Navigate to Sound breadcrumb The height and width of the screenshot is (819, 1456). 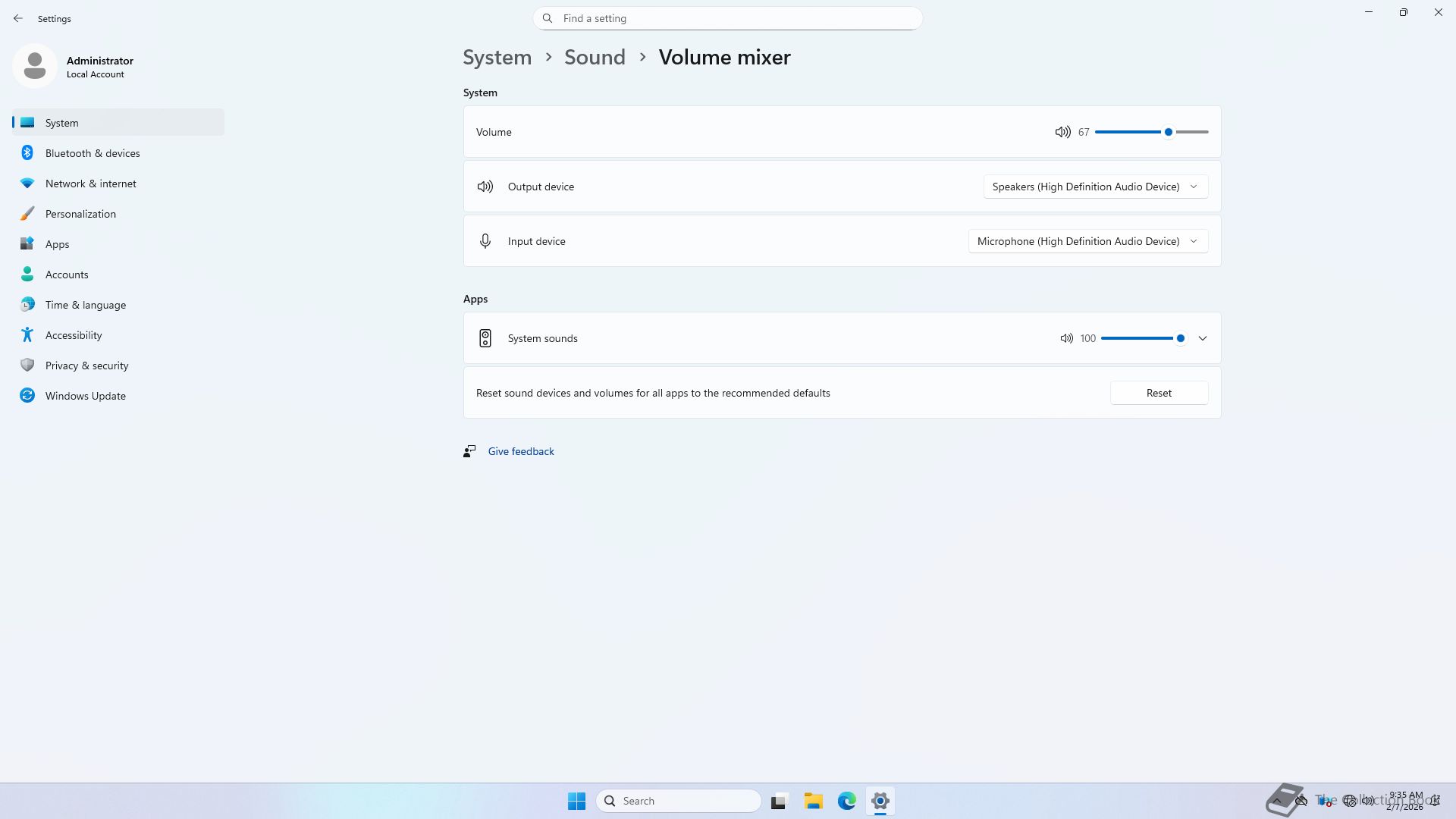coord(595,57)
